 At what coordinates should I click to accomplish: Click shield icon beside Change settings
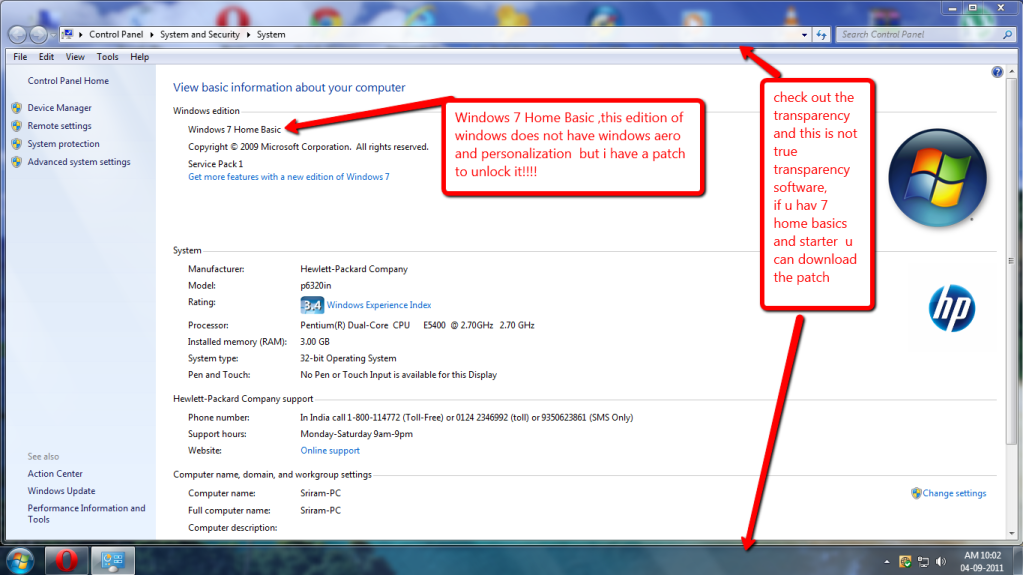coord(916,493)
